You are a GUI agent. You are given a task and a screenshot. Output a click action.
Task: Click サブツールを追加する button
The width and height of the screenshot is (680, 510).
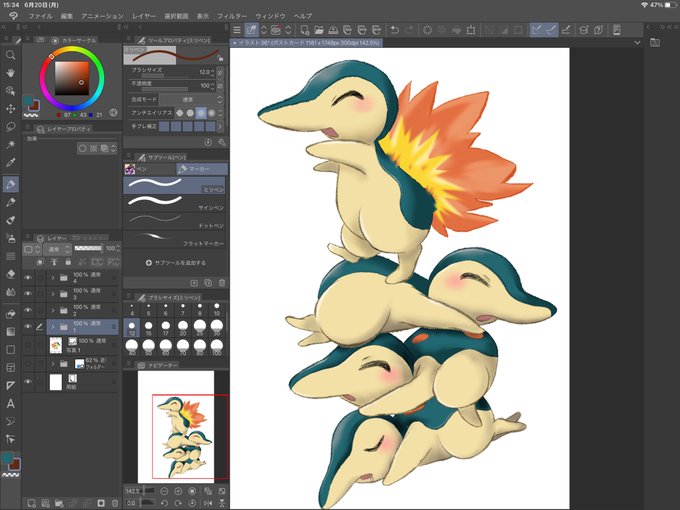coord(176,262)
